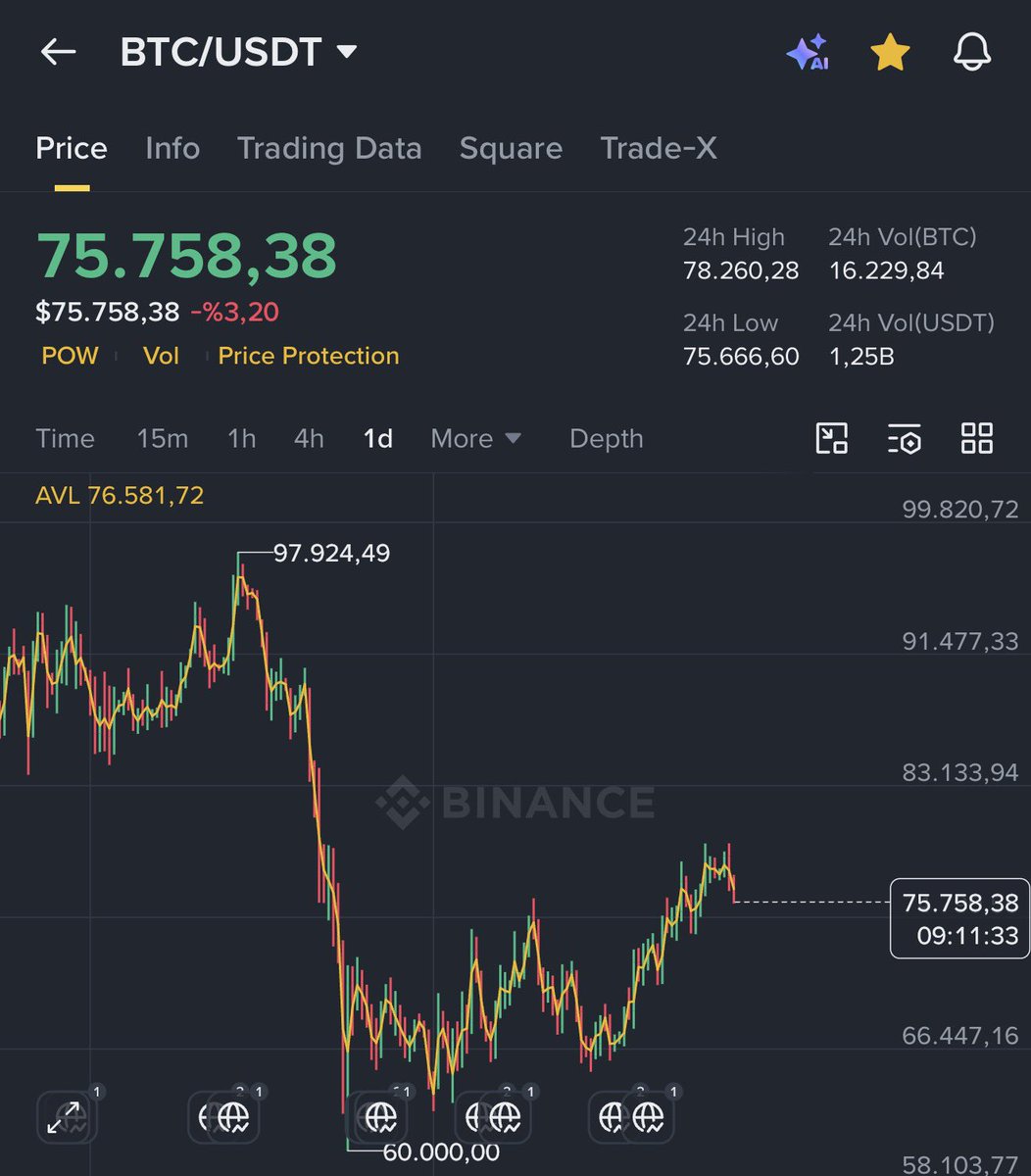Tap the 97.924,49 chart high label

(x=331, y=554)
